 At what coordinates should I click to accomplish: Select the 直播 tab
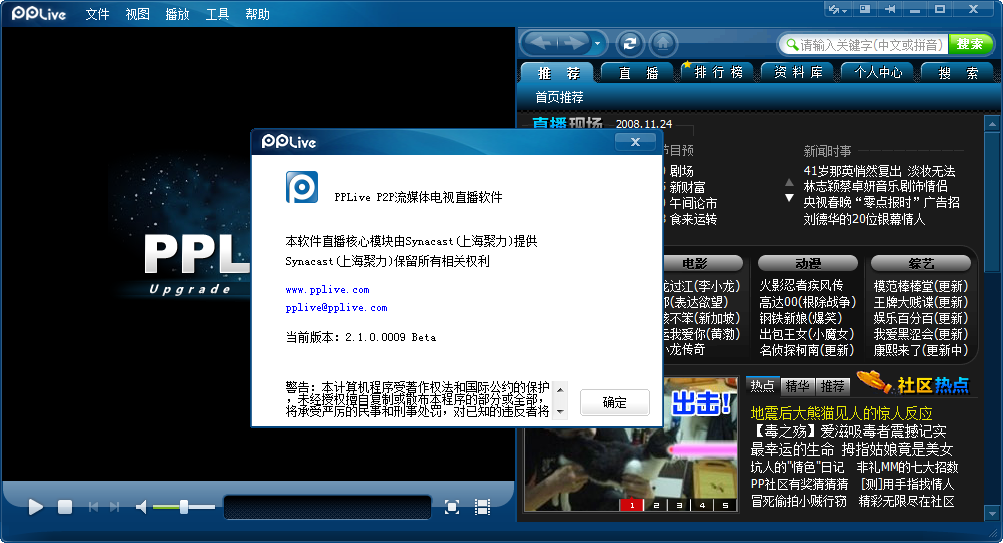(637, 73)
